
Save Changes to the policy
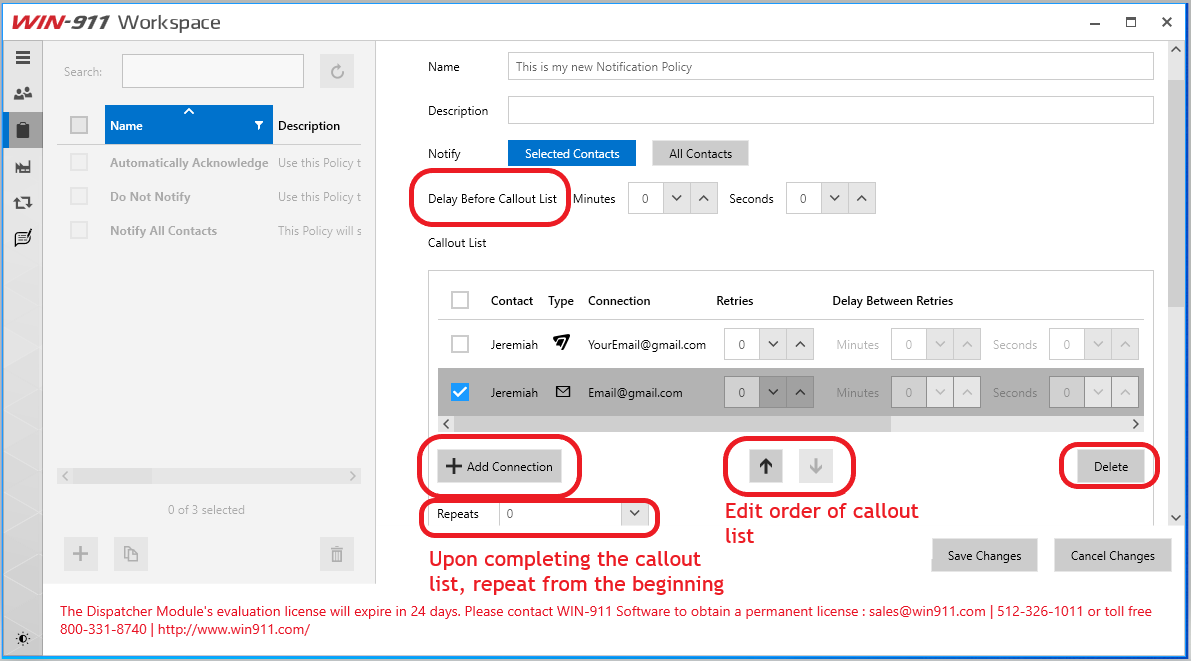[x=984, y=555]
